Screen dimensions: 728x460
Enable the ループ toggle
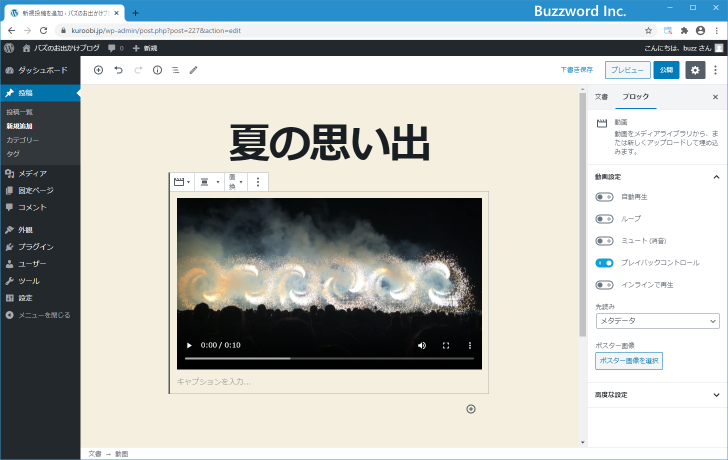[604, 219]
